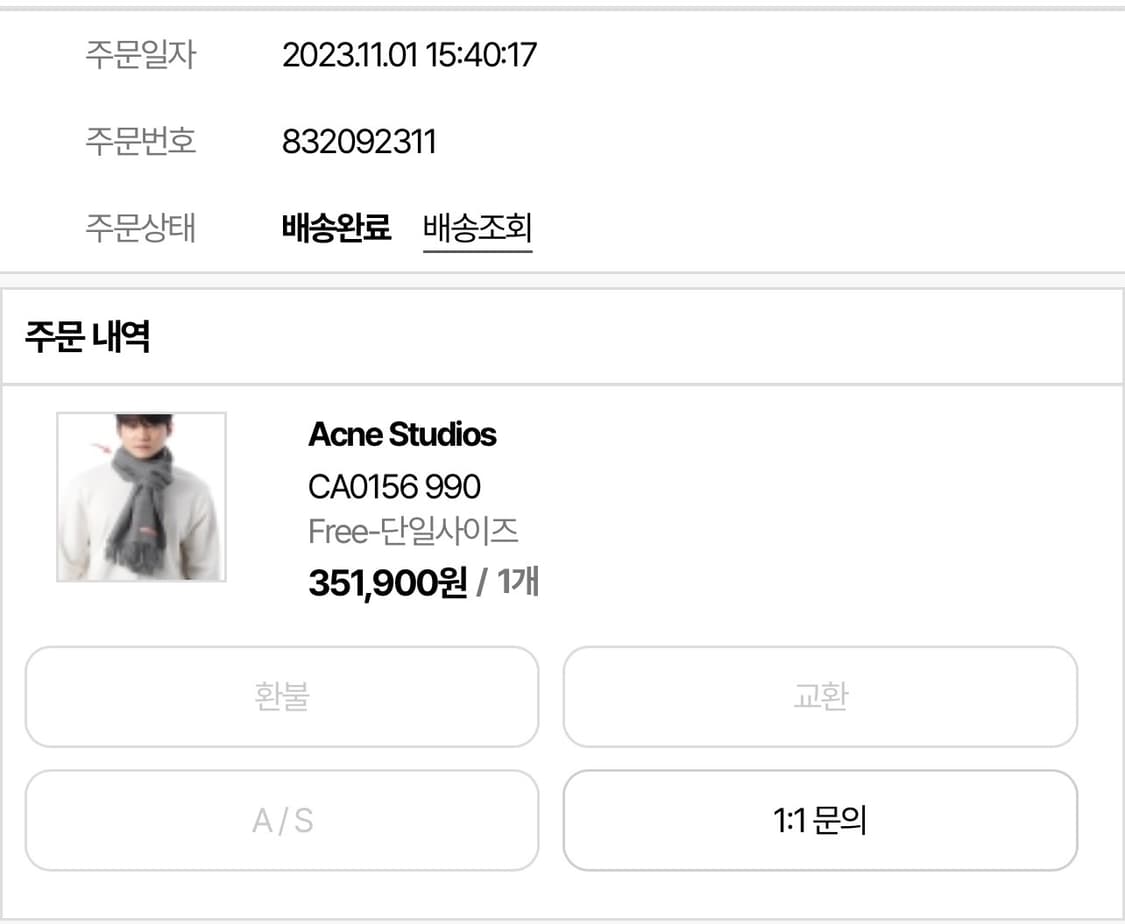
Task: Click the 교환 exchange button
Action: click(820, 697)
